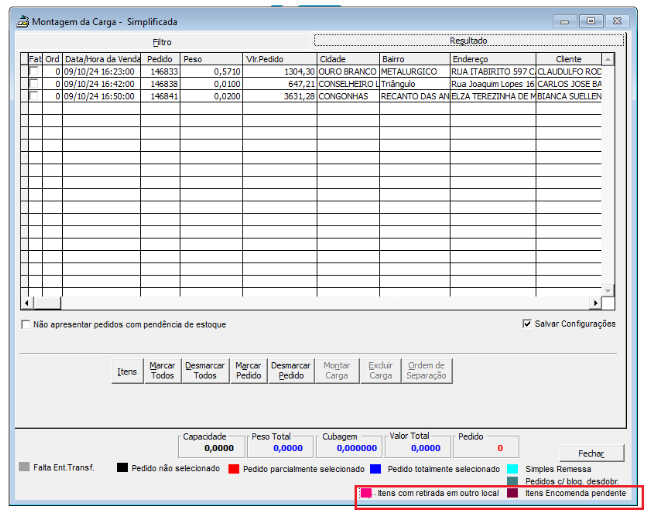652x514 pixels.
Task: Click the Itens button
Action: pos(127,372)
